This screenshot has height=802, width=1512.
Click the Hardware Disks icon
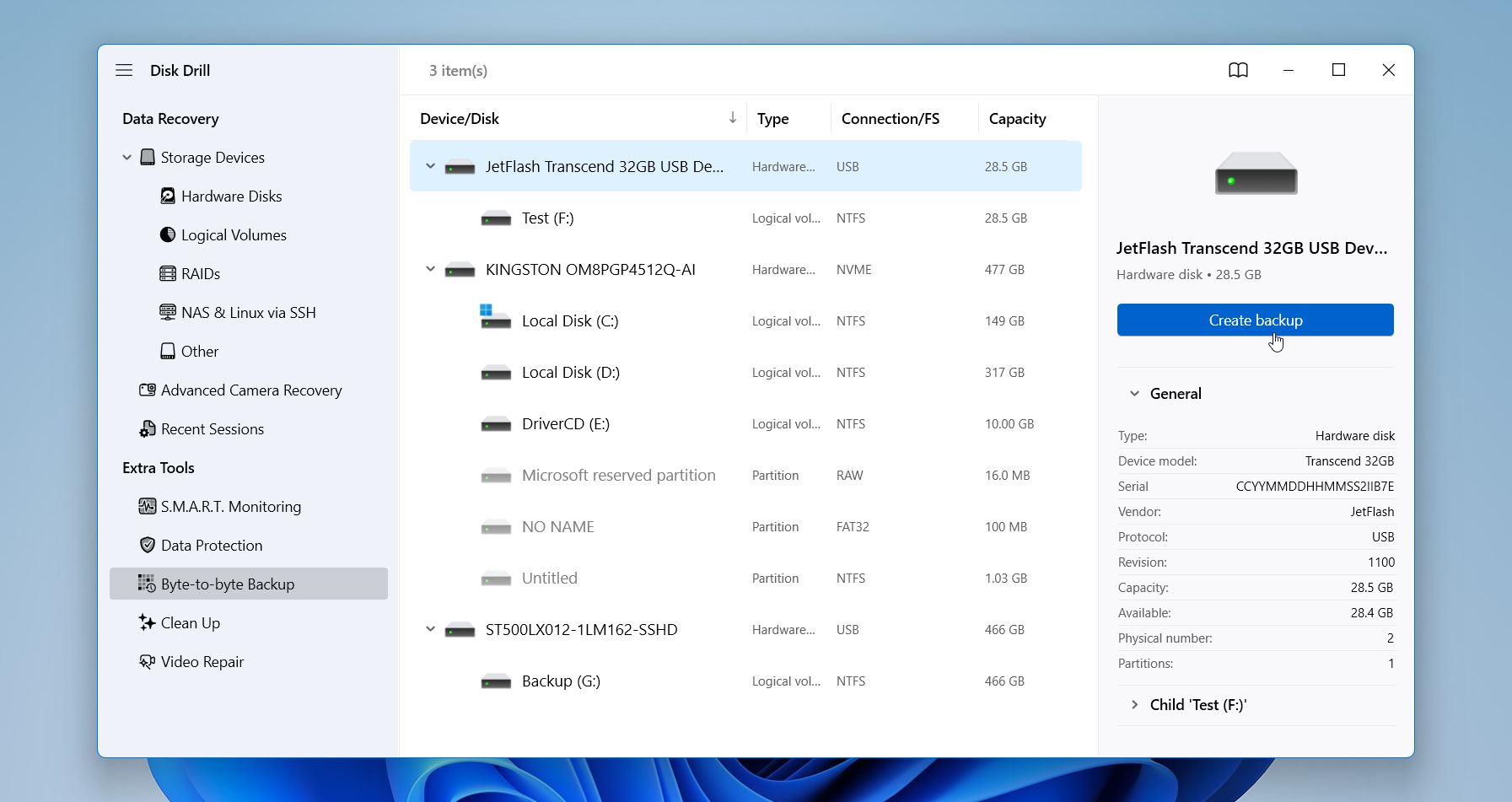[168, 196]
